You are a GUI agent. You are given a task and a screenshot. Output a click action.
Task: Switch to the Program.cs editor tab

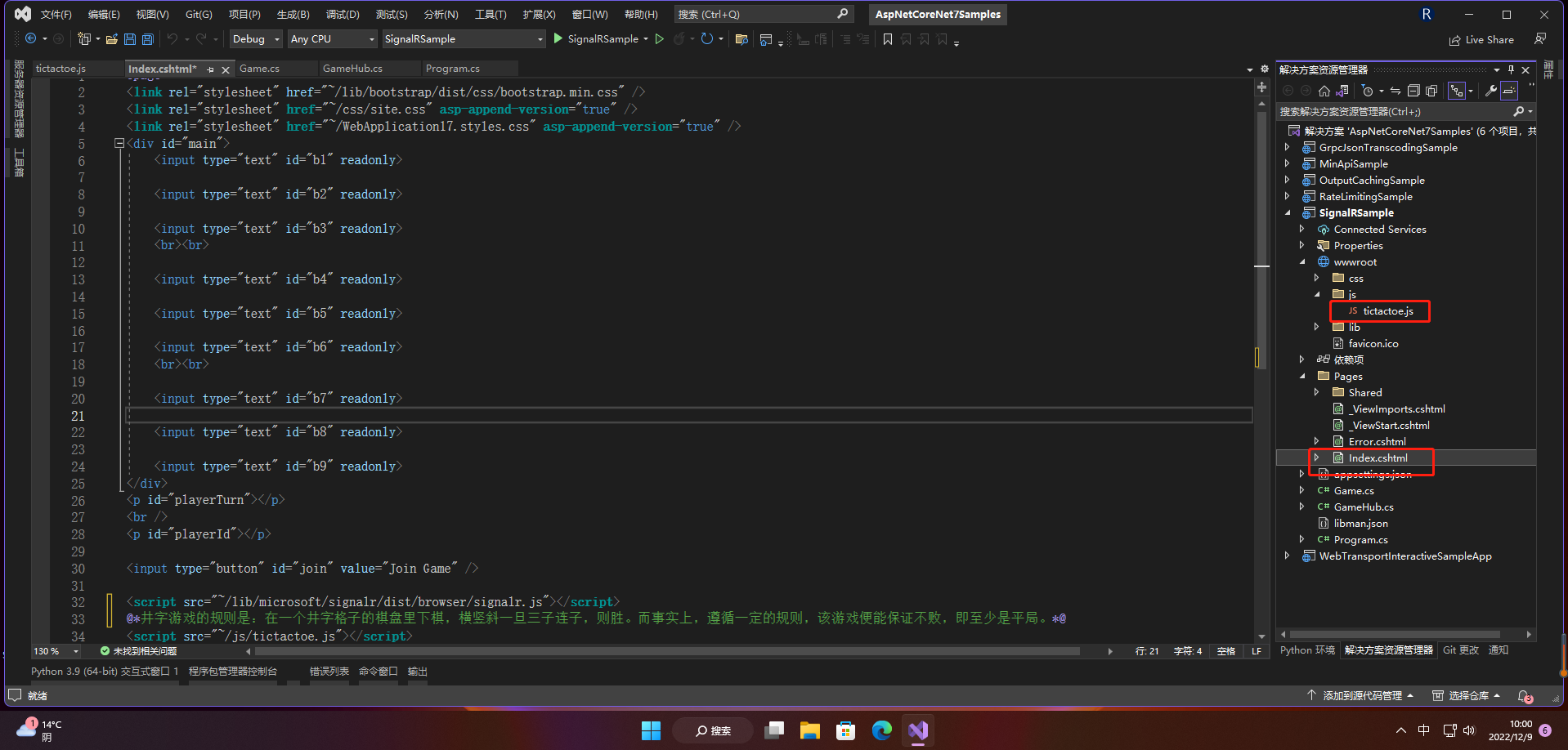[x=453, y=69]
